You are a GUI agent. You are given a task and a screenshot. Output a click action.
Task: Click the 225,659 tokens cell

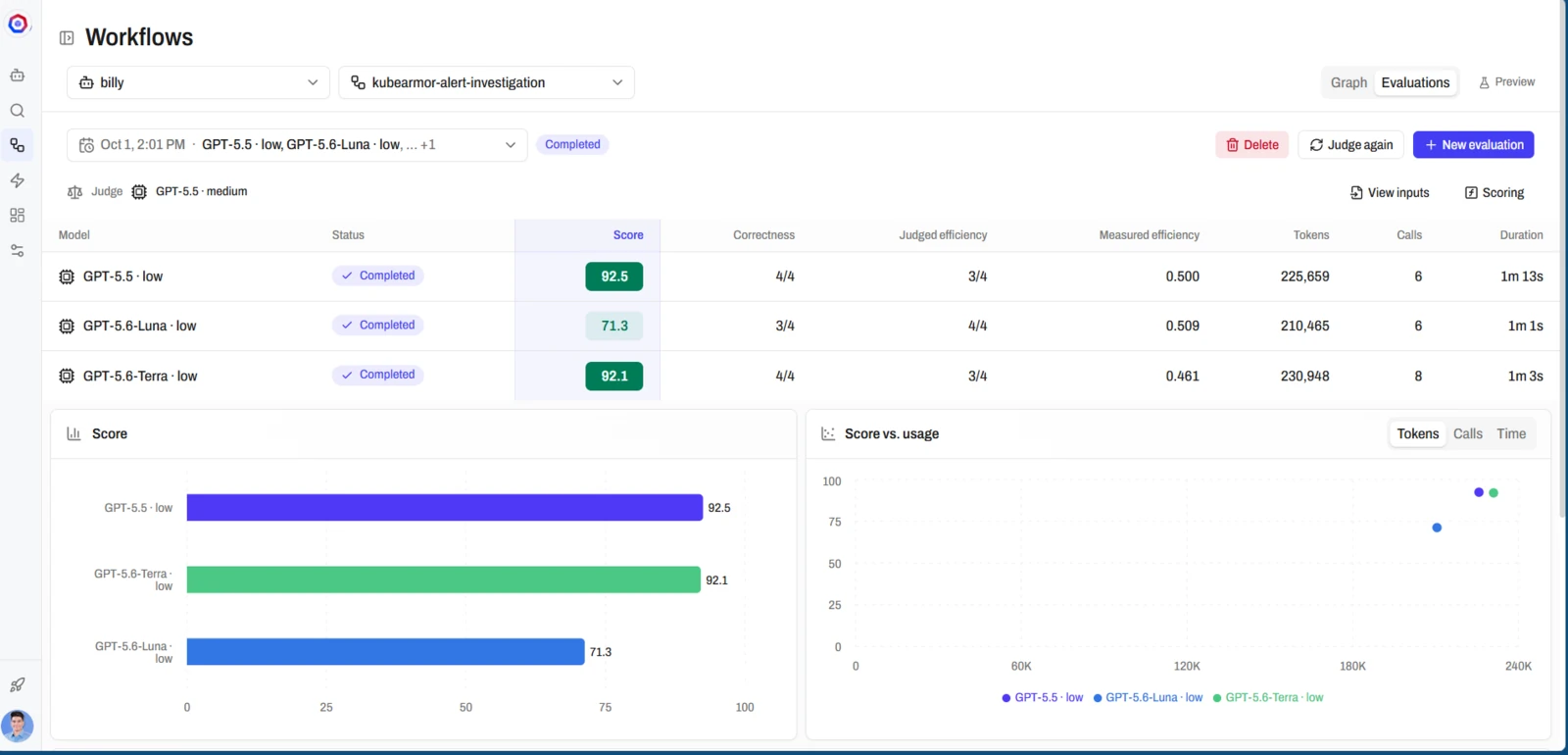pos(1304,277)
